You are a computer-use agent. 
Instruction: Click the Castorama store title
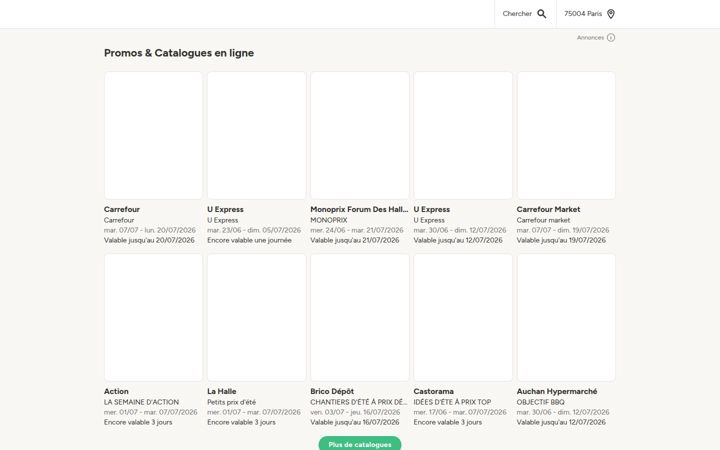(433, 391)
